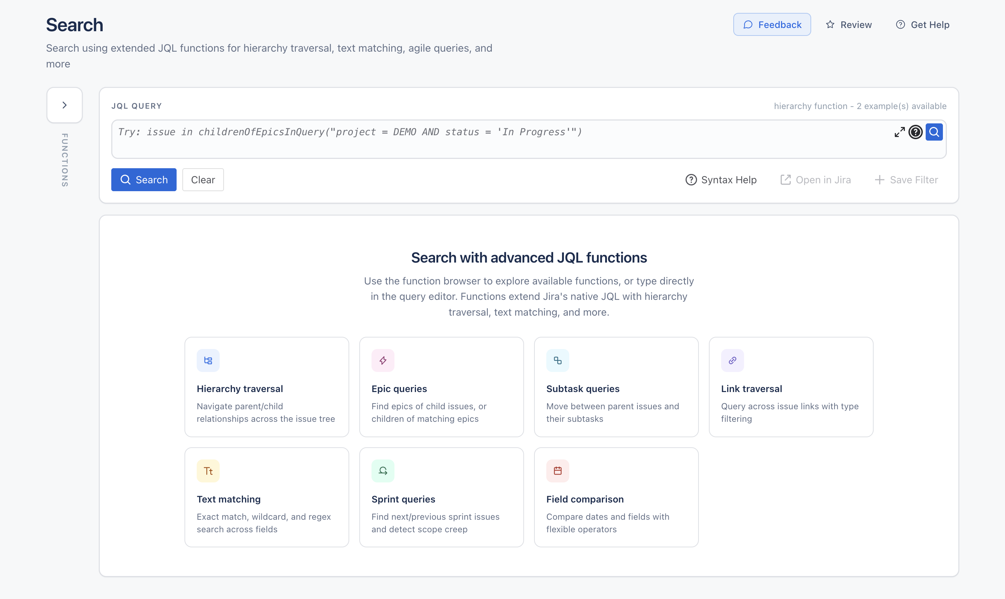
Task: Focus the JQL query input field
Action: (500, 139)
